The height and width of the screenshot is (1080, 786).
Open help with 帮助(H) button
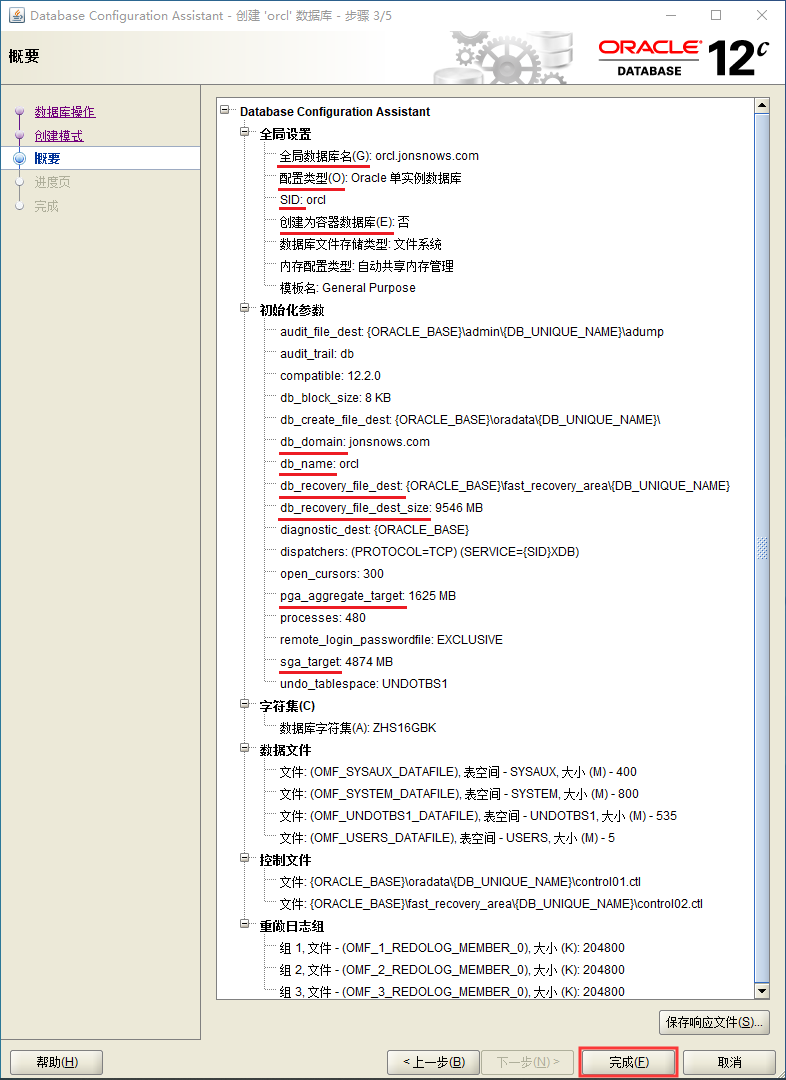click(x=56, y=1062)
